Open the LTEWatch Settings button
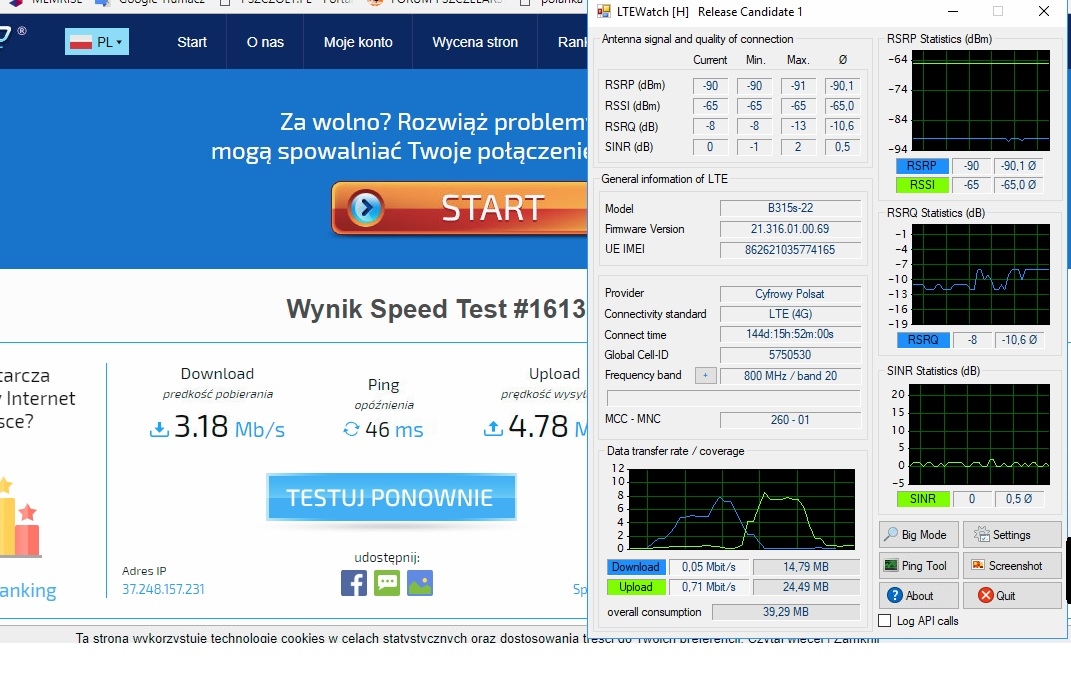This screenshot has height=687, width=1071. point(1012,535)
